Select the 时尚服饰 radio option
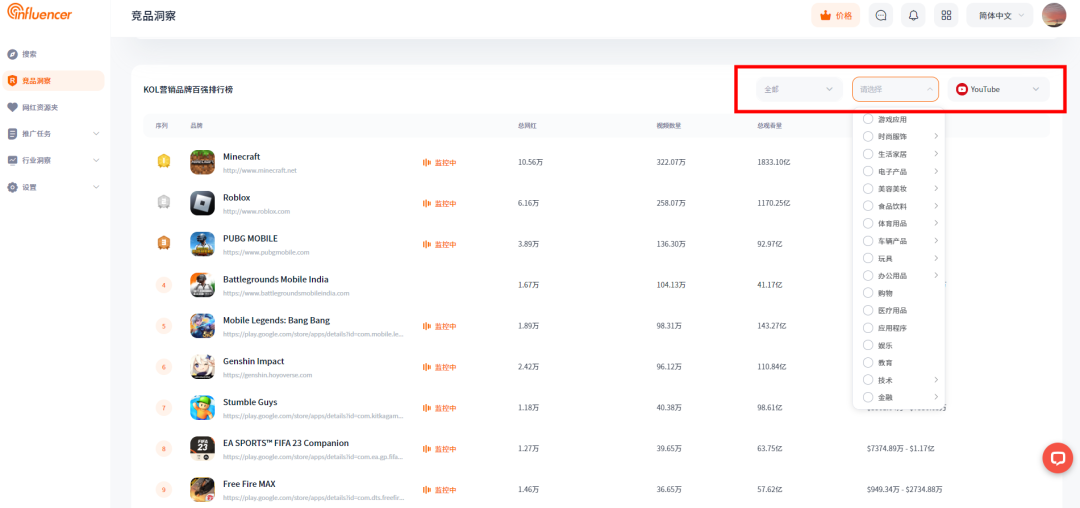 (868, 136)
